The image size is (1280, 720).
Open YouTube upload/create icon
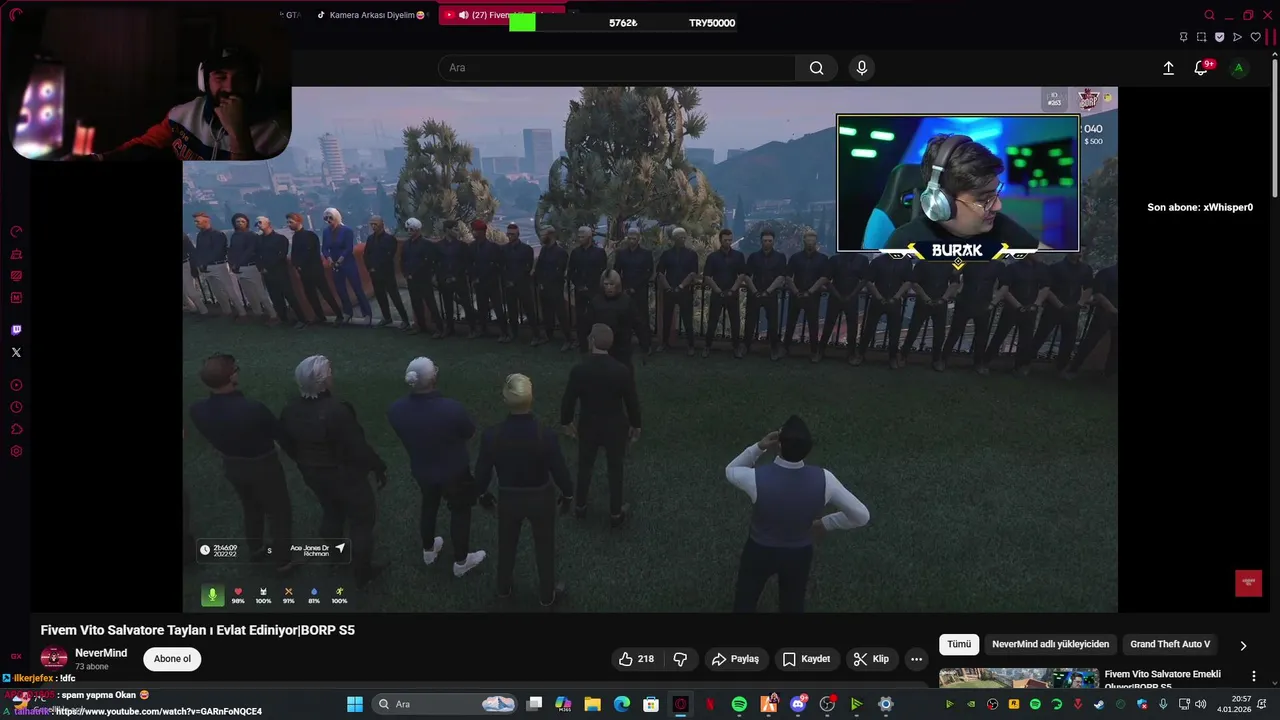(x=1168, y=68)
